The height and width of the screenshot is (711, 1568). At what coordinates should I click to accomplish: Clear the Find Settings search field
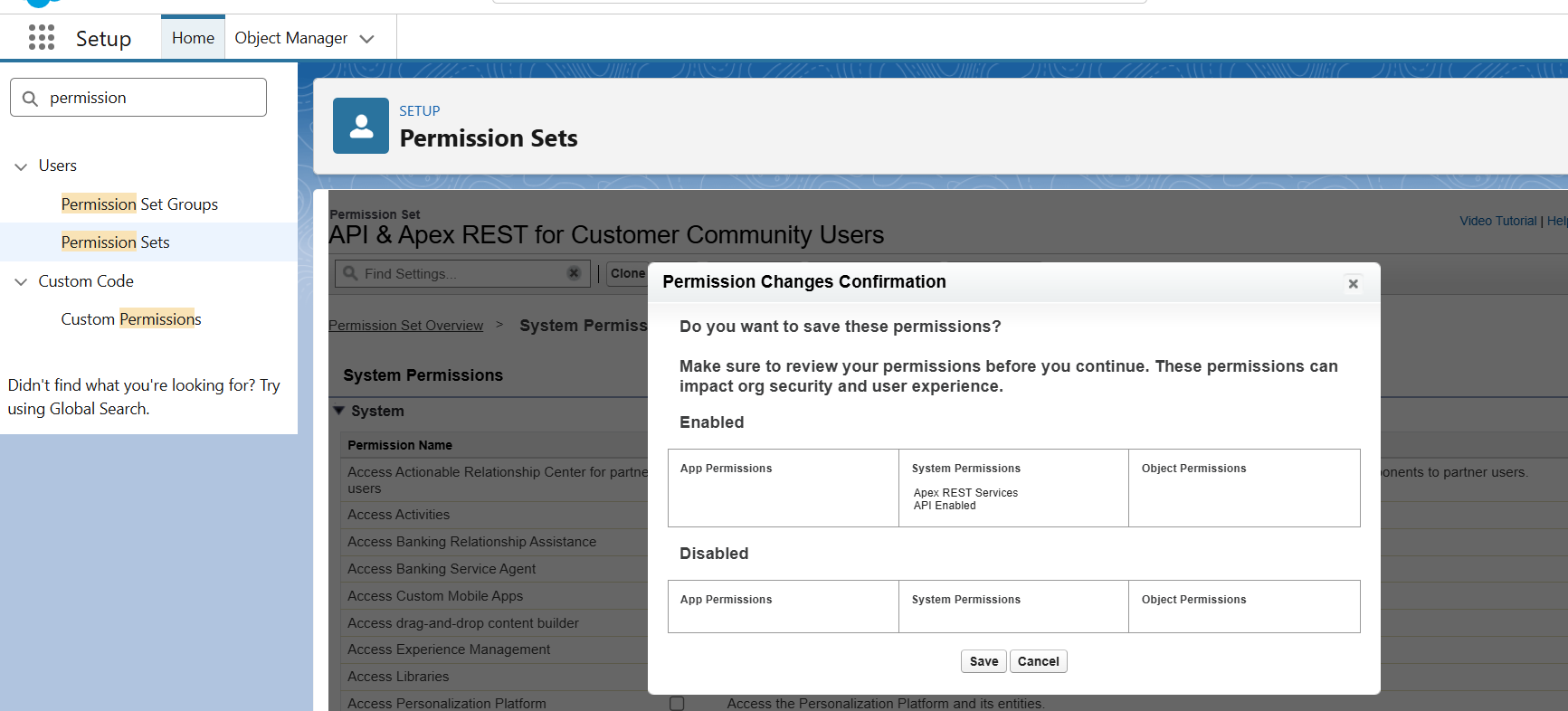coord(574,273)
